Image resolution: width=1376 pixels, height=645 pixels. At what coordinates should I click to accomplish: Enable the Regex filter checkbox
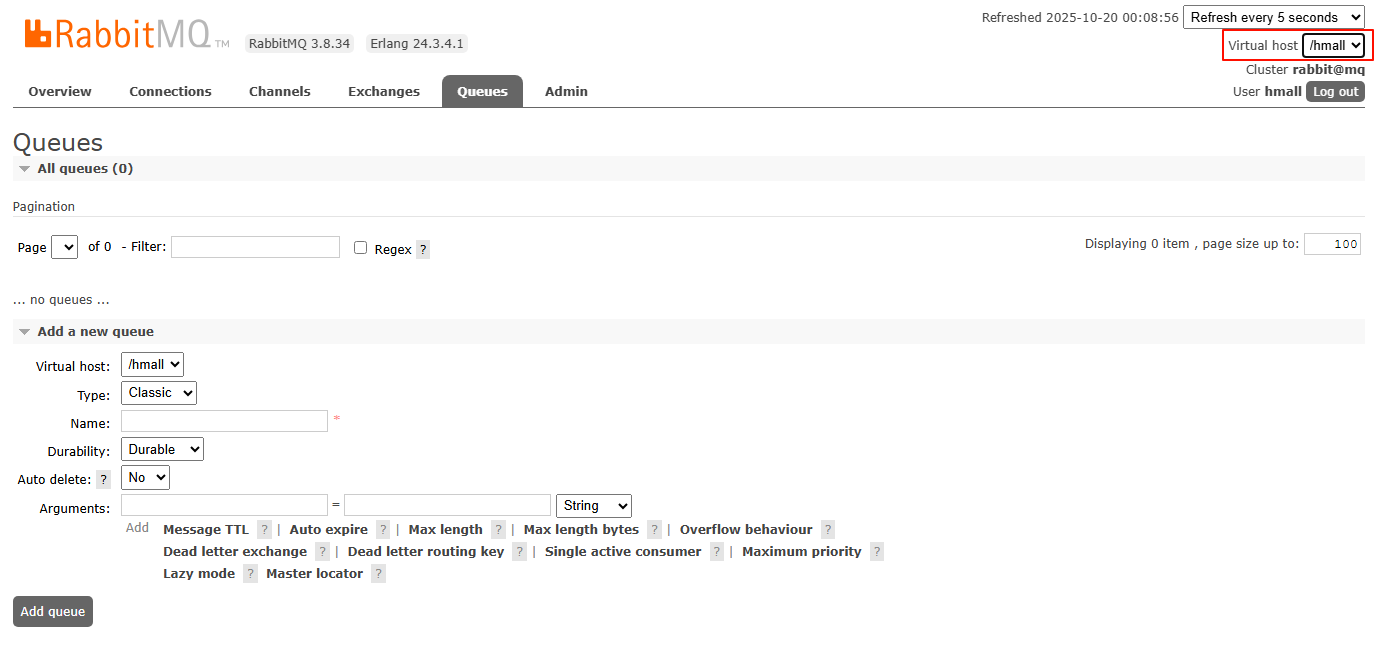361,248
